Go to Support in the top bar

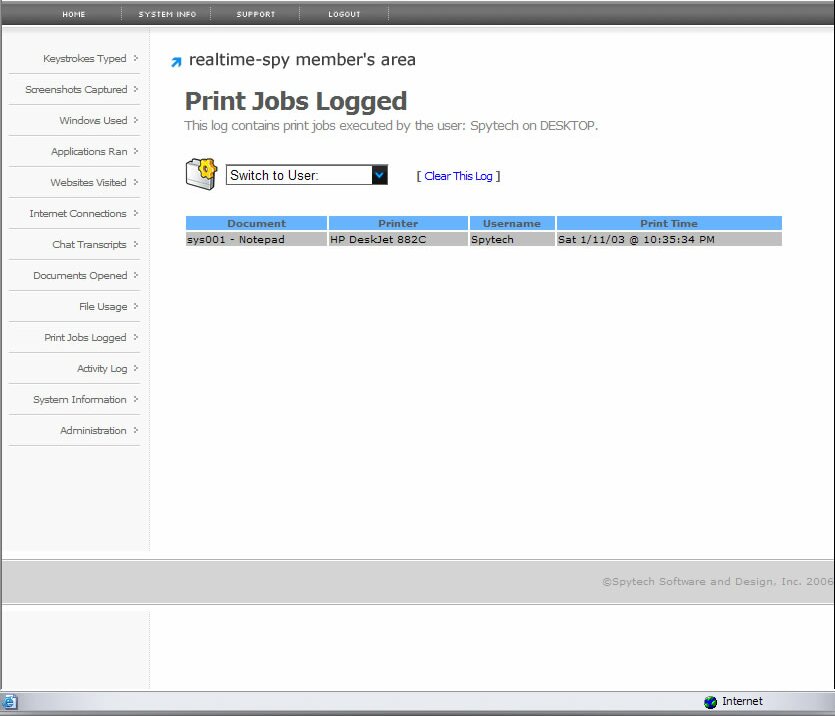tap(255, 14)
